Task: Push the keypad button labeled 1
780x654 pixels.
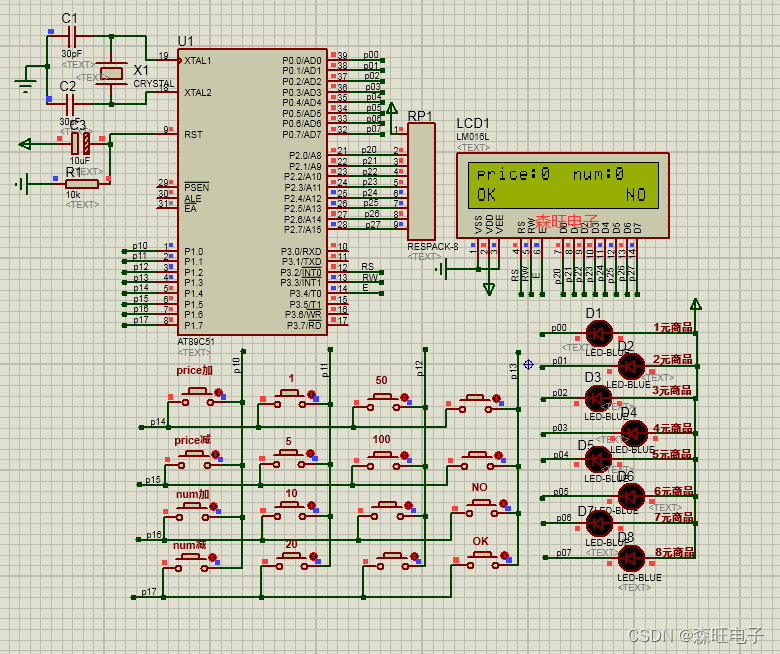Action: coord(291,398)
